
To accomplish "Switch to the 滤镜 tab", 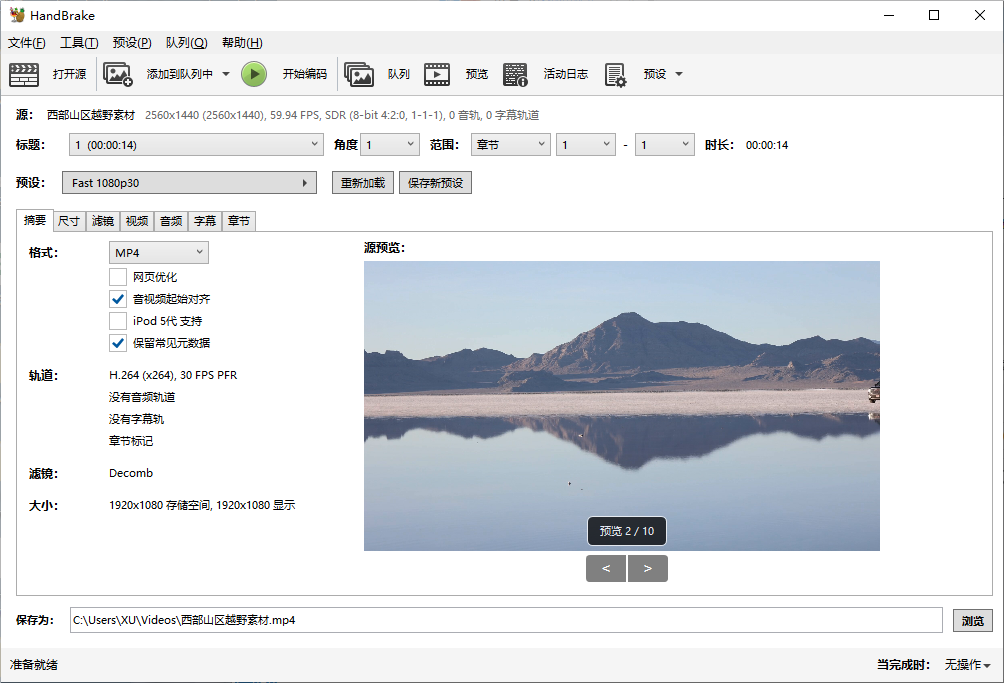I will [102, 221].
